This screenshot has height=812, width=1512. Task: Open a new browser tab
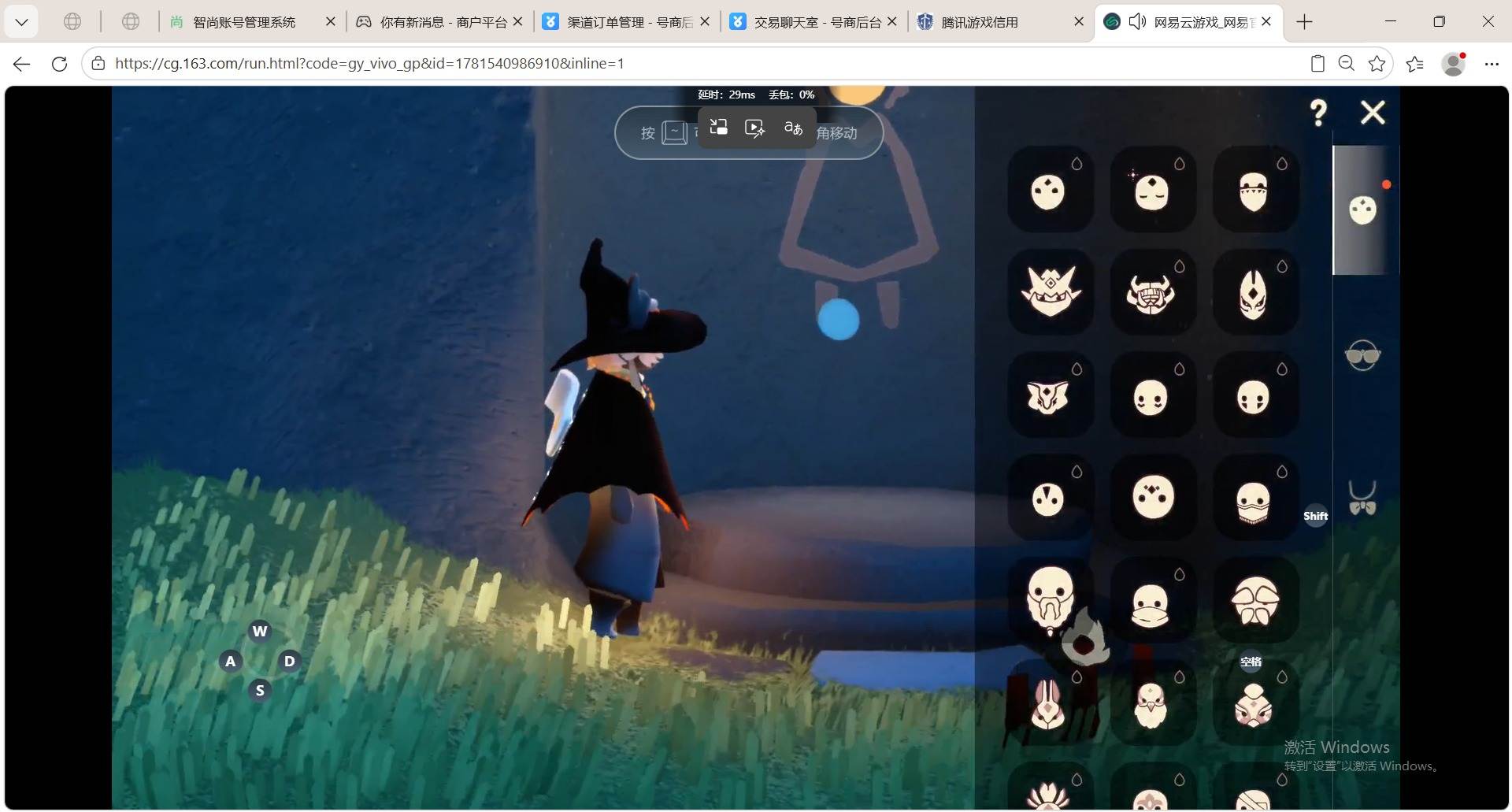1305,22
